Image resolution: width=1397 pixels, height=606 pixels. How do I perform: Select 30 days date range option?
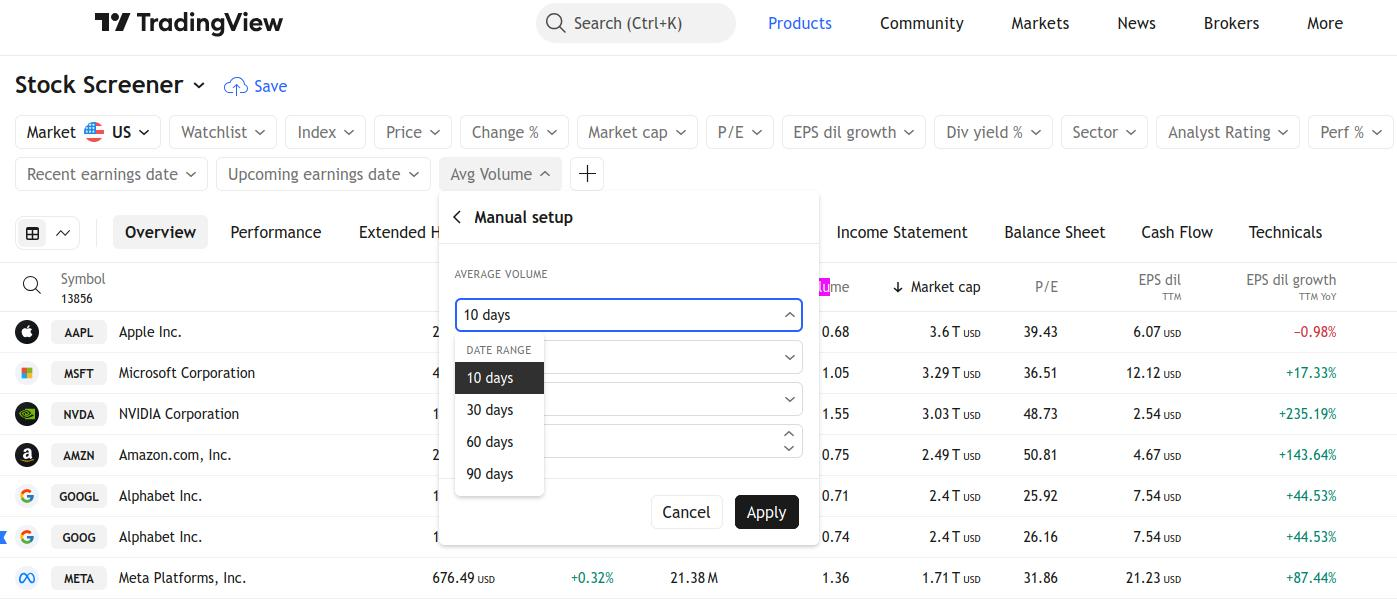click(499, 410)
